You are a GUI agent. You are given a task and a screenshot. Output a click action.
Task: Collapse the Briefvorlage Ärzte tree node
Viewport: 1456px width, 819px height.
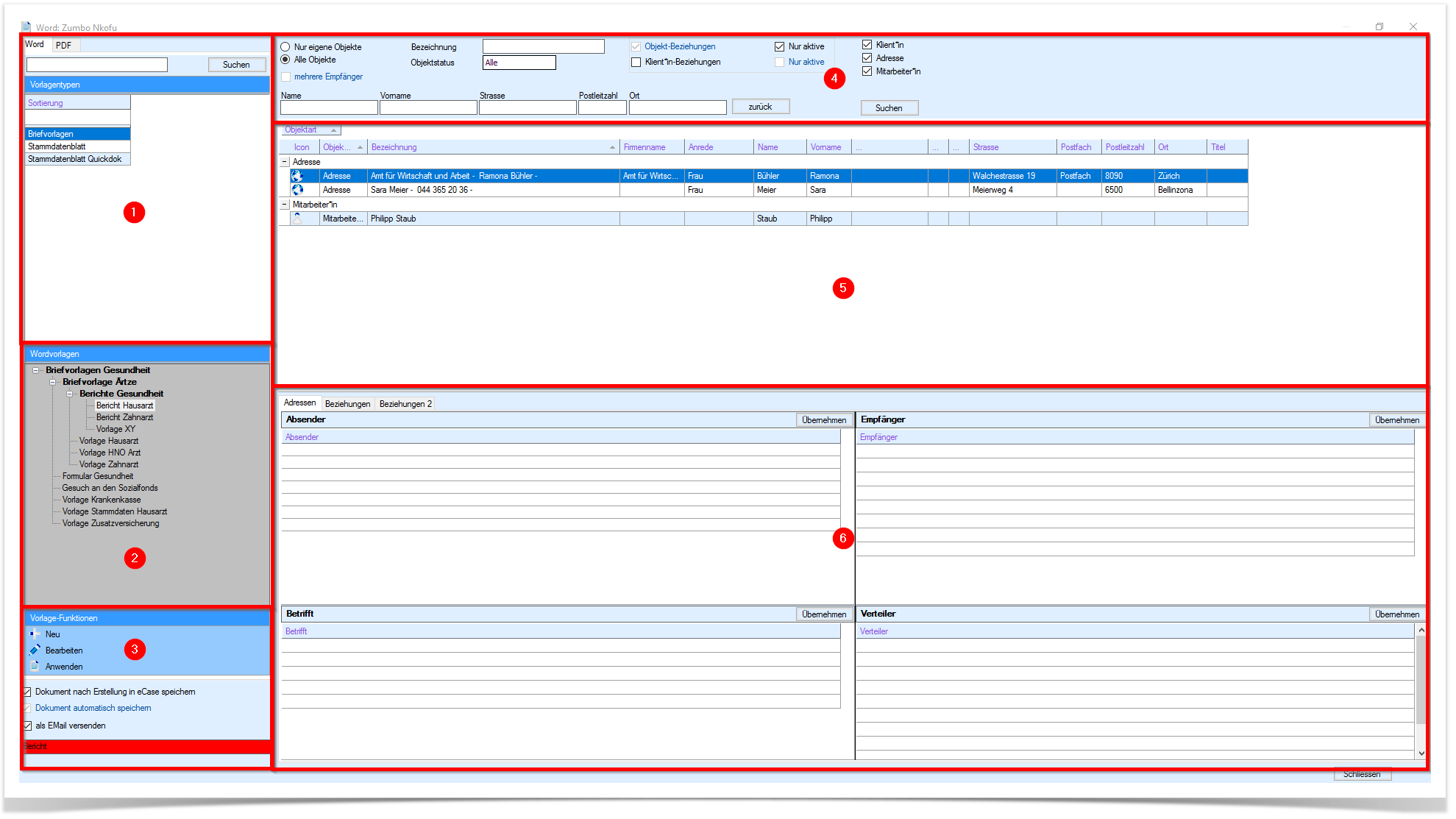52,382
